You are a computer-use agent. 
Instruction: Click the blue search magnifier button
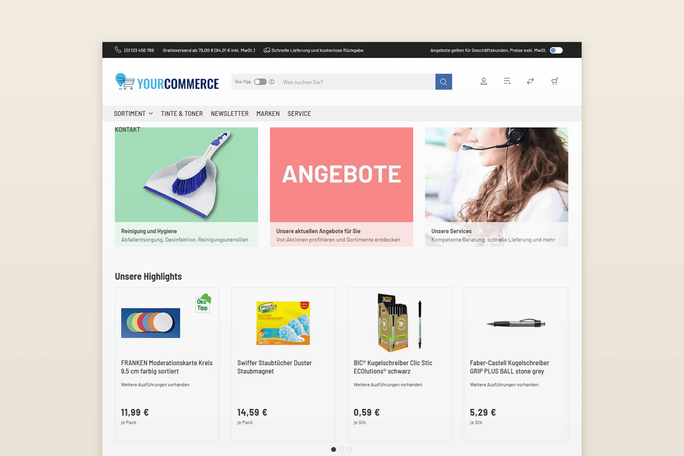[x=444, y=82]
